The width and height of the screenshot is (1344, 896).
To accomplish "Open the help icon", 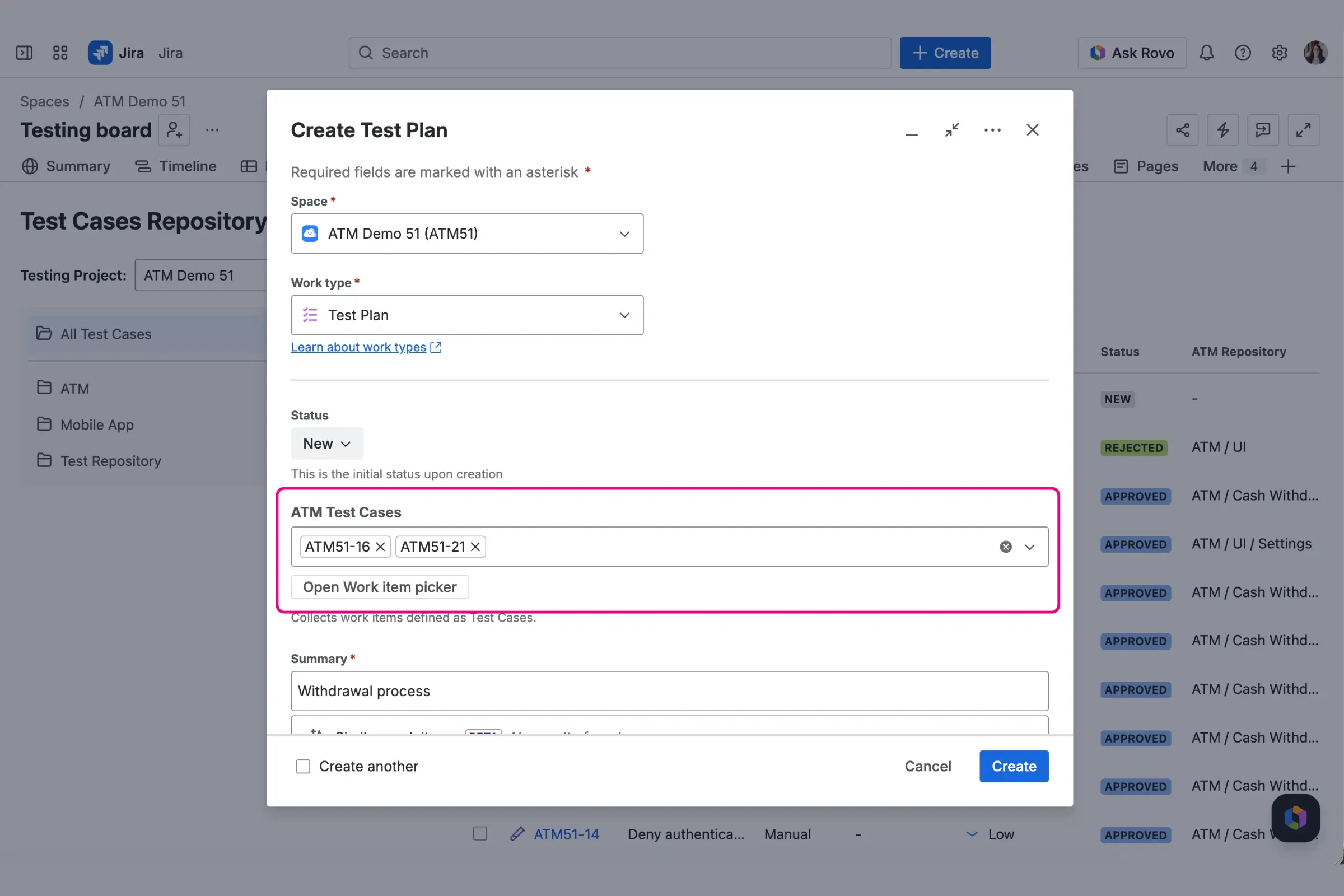I will (1243, 53).
